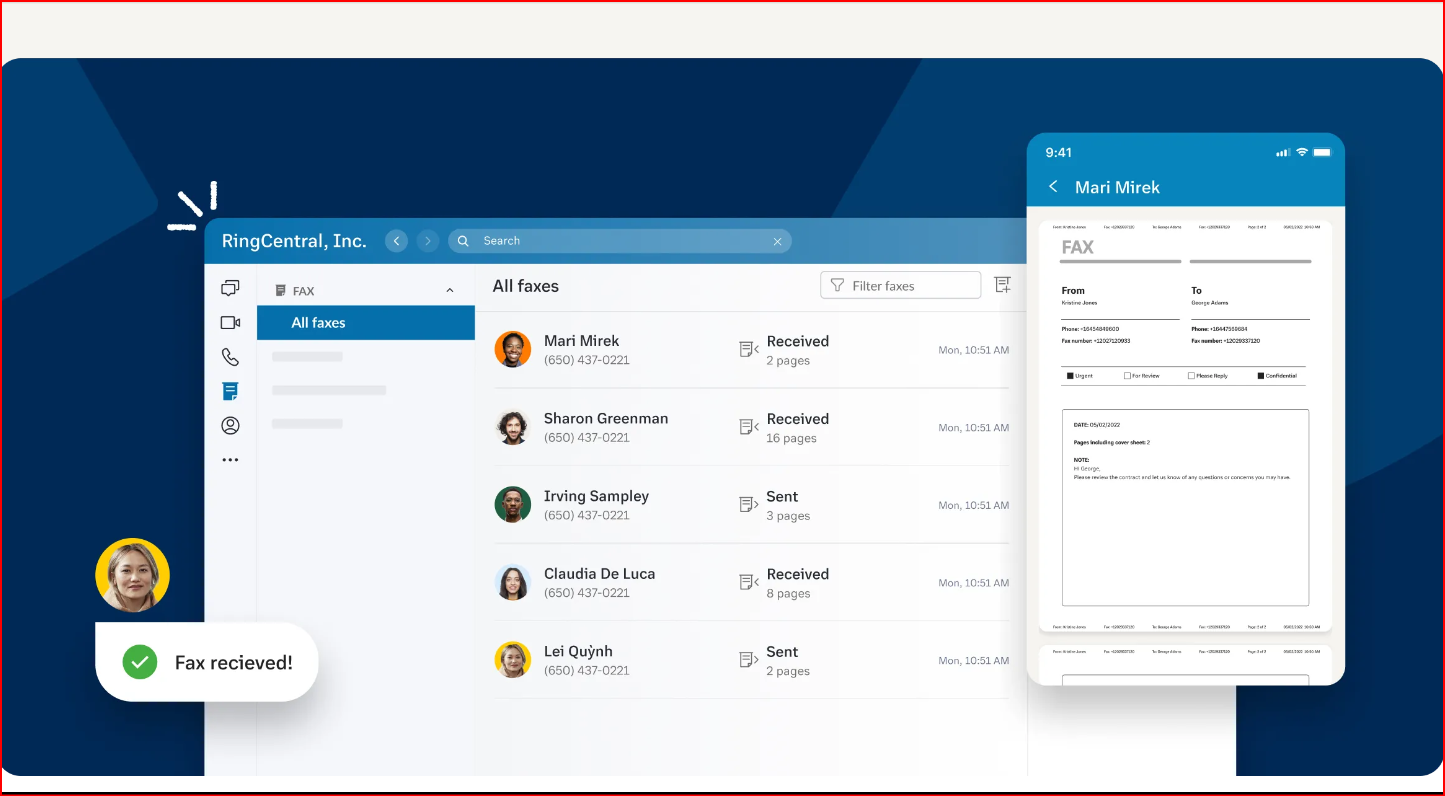Image resolution: width=1445 pixels, height=796 pixels.
Task: Open Lei Quỳnh's name in fax list
Action: coord(578,651)
